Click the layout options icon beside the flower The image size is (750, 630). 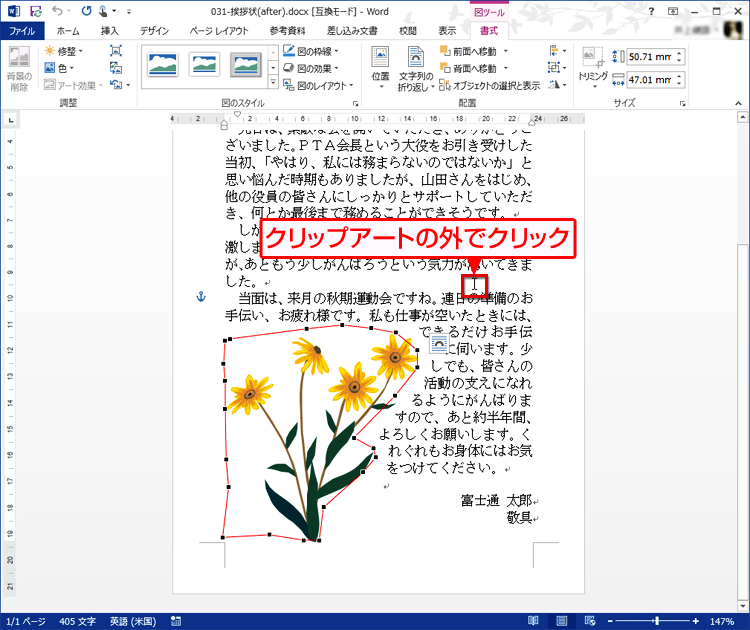click(439, 343)
